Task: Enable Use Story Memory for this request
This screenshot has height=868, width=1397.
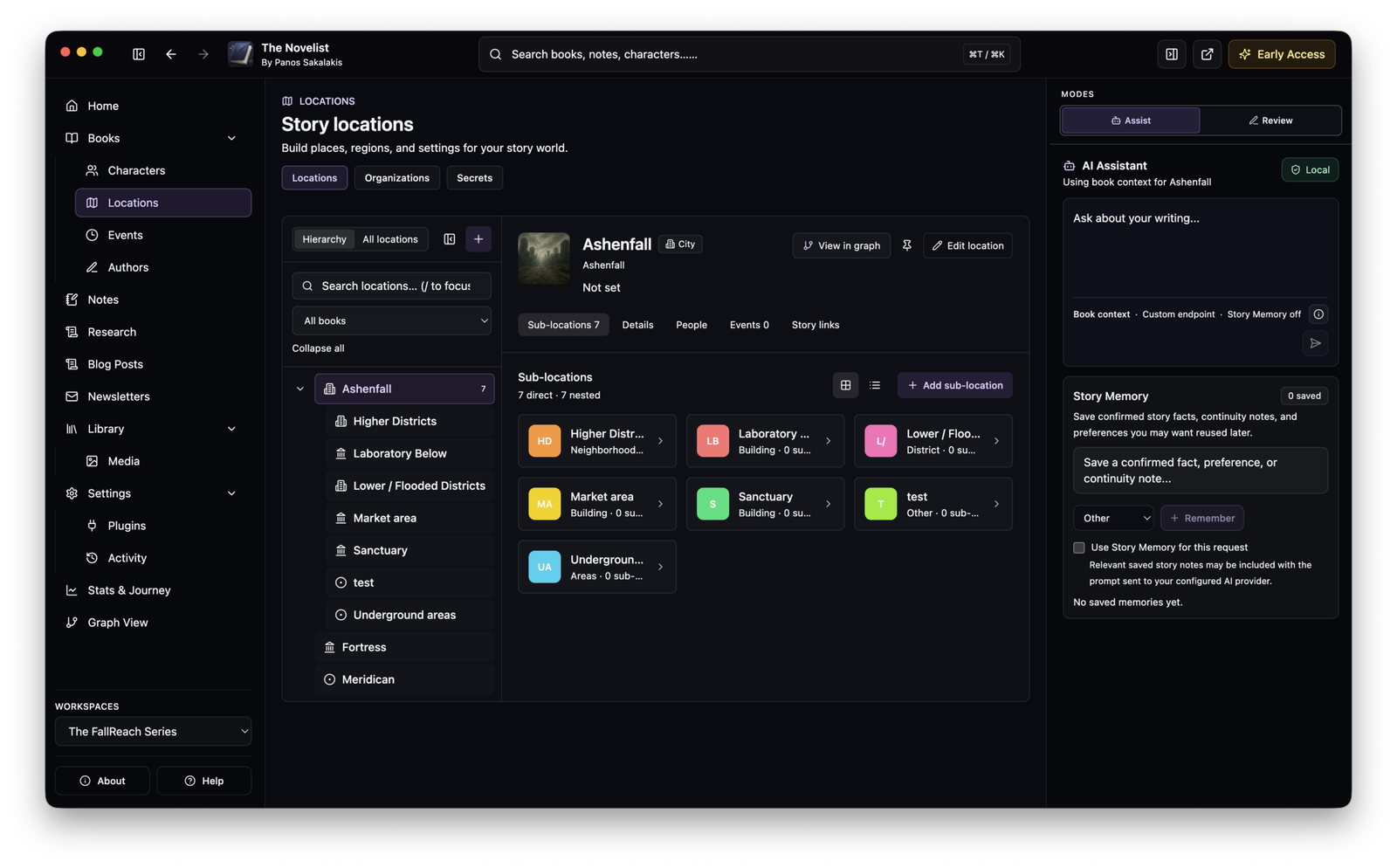Action: [x=1079, y=548]
